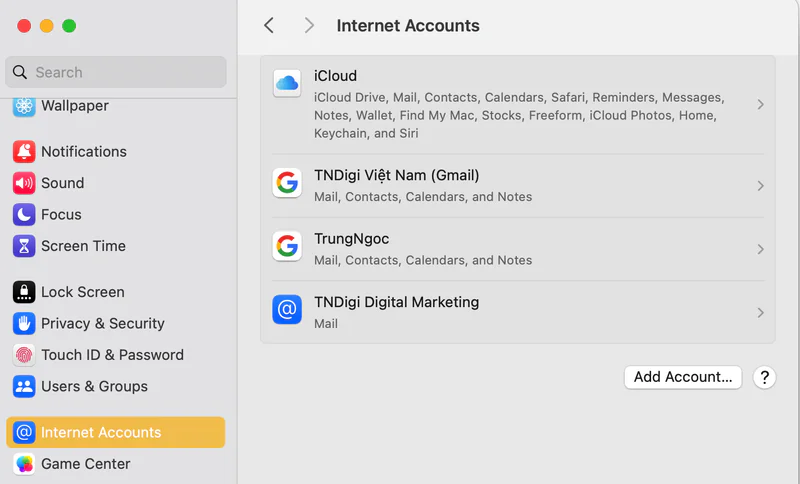Click the iCloud cloud icon
This screenshot has height=484, width=800.
coord(287,83)
